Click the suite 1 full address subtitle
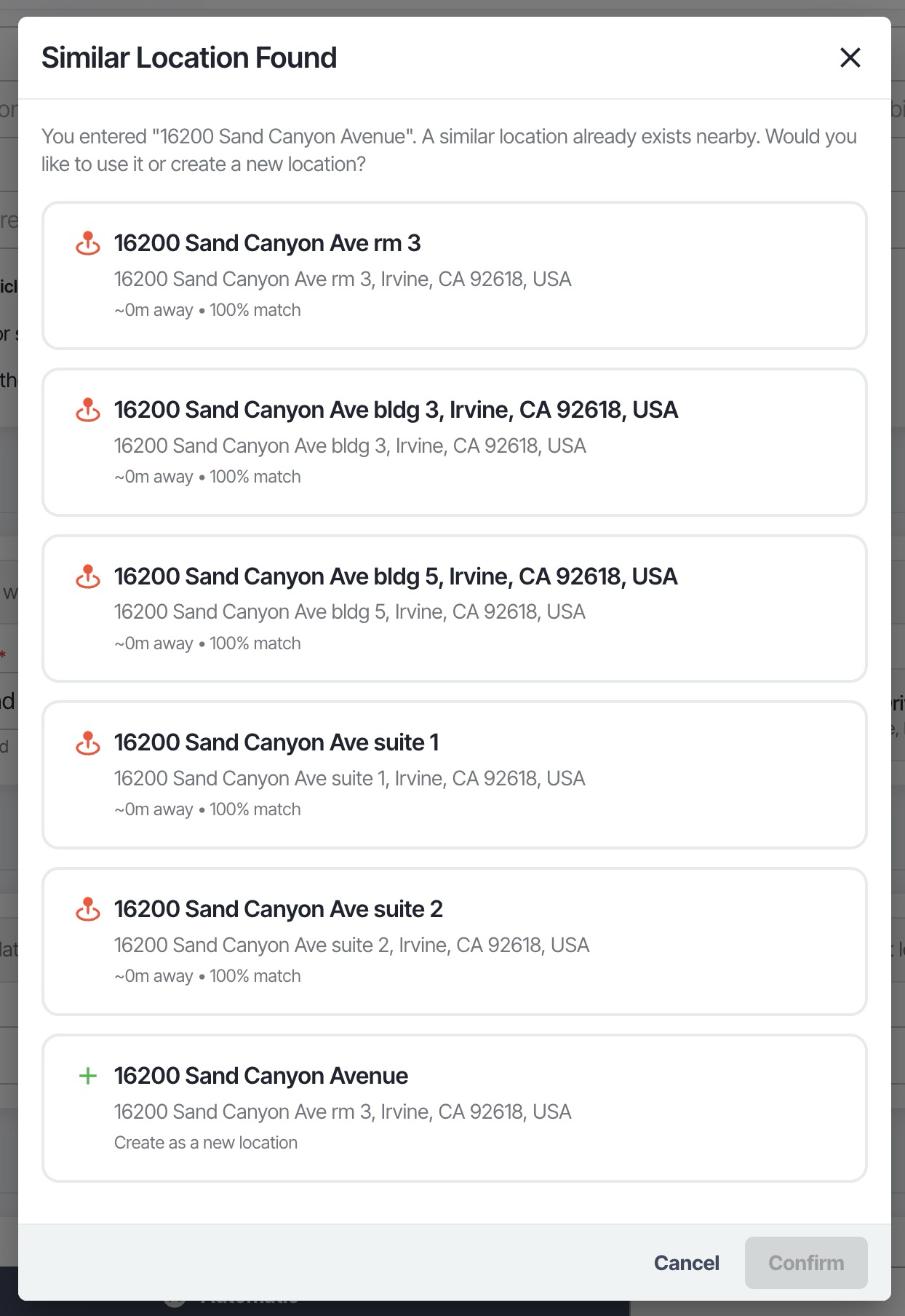This screenshot has height=1316, width=905. click(x=349, y=778)
